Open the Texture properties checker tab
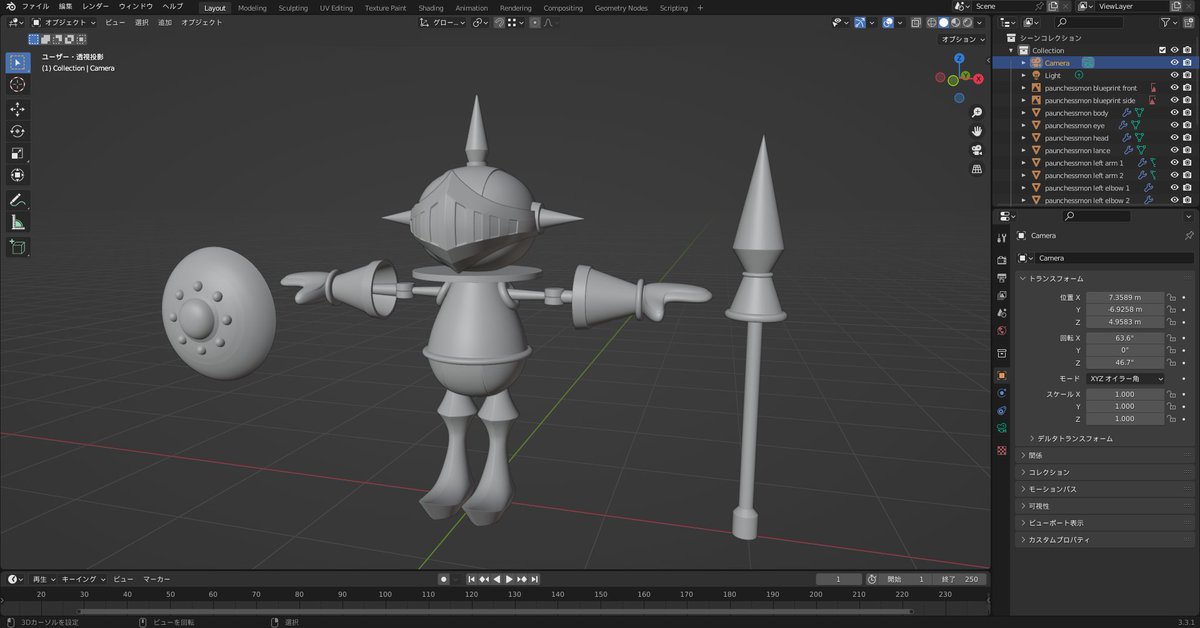Image resolution: width=1200 pixels, height=628 pixels. tap(1002, 451)
